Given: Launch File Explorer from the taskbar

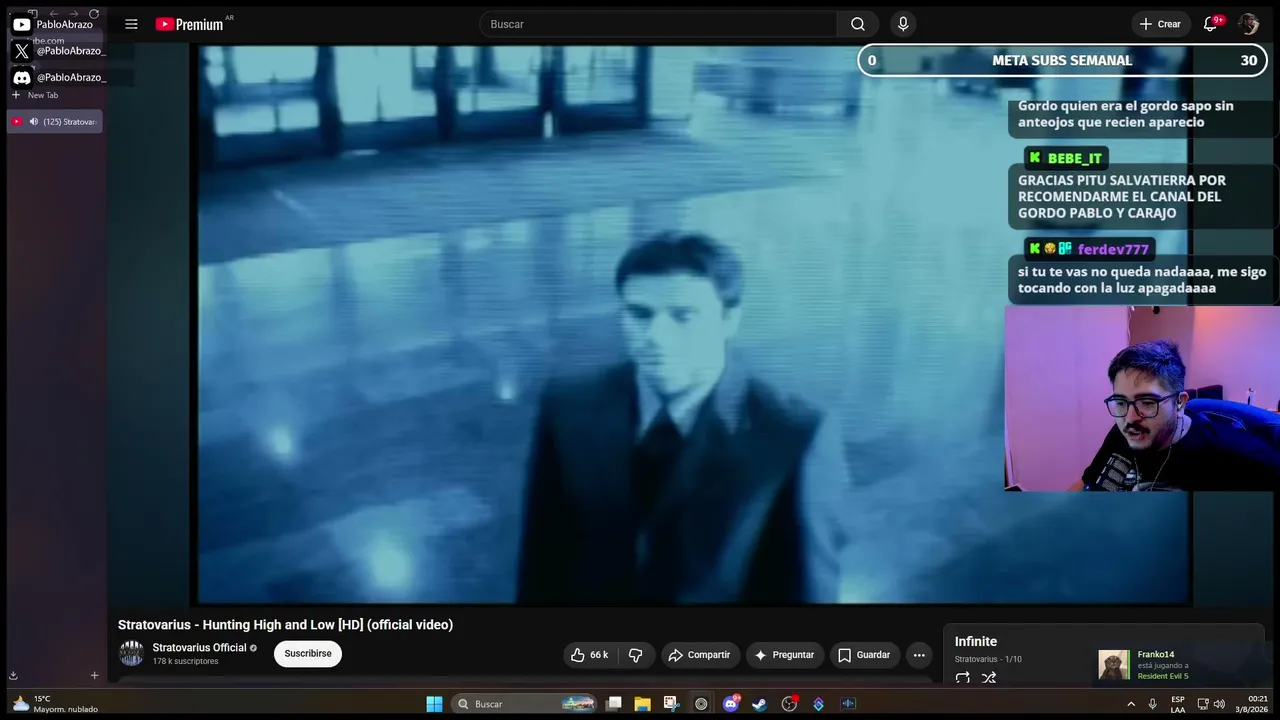Looking at the screenshot, I should (x=643, y=704).
